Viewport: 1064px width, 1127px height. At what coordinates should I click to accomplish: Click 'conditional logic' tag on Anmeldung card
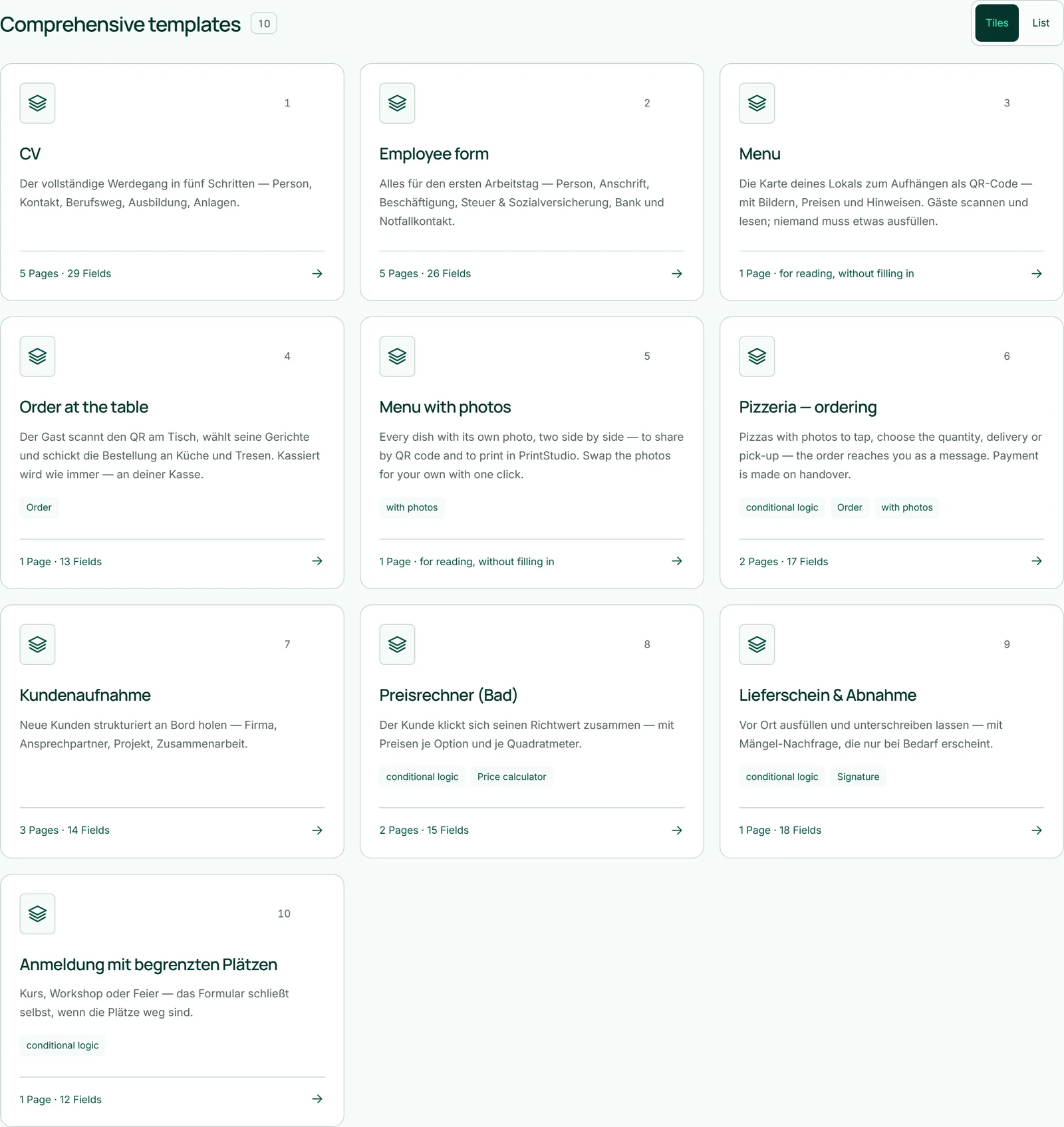pyautogui.click(x=63, y=1045)
